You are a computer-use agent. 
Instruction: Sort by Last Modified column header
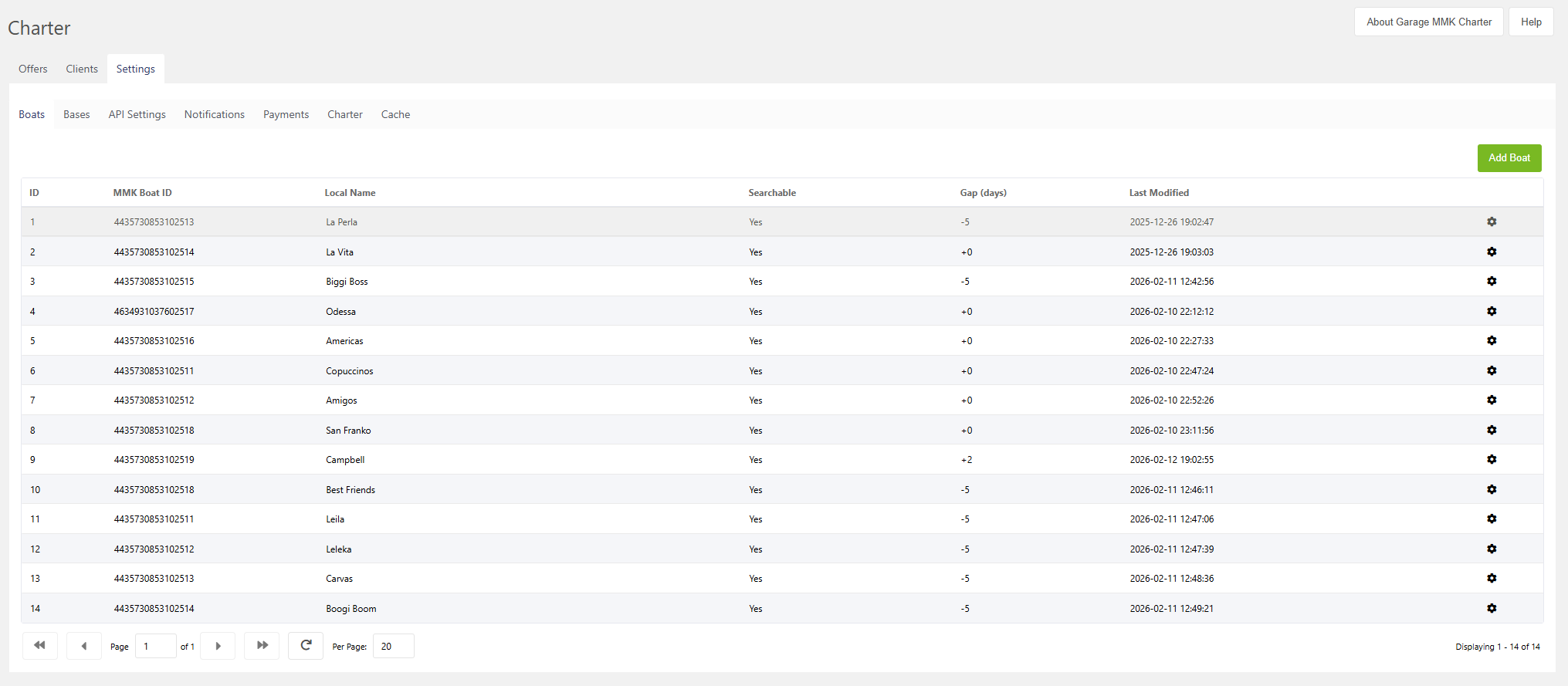(x=1159, y=193)
